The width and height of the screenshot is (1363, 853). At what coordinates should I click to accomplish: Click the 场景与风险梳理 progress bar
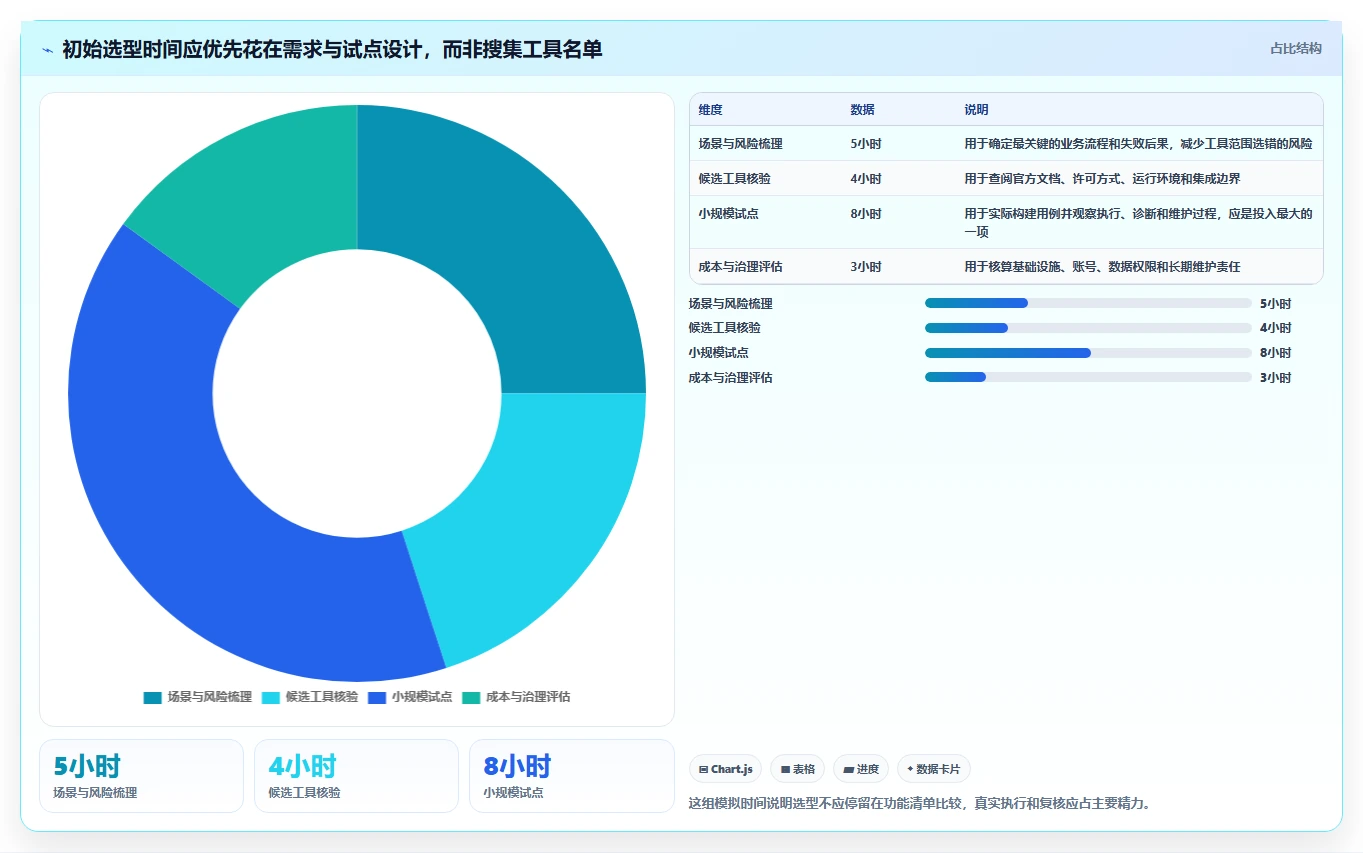1088,303
